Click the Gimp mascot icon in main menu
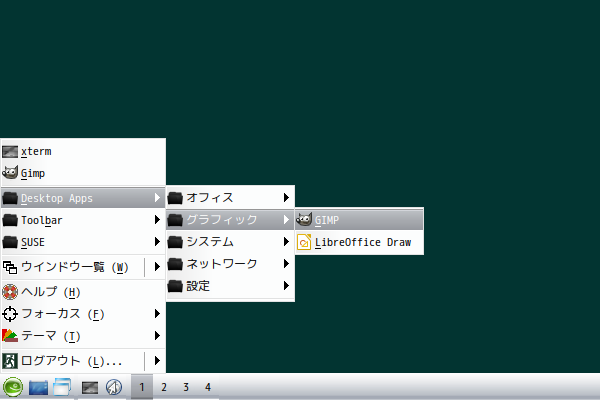The height and width of the screenshot is (400, 600). coord(10,173)
